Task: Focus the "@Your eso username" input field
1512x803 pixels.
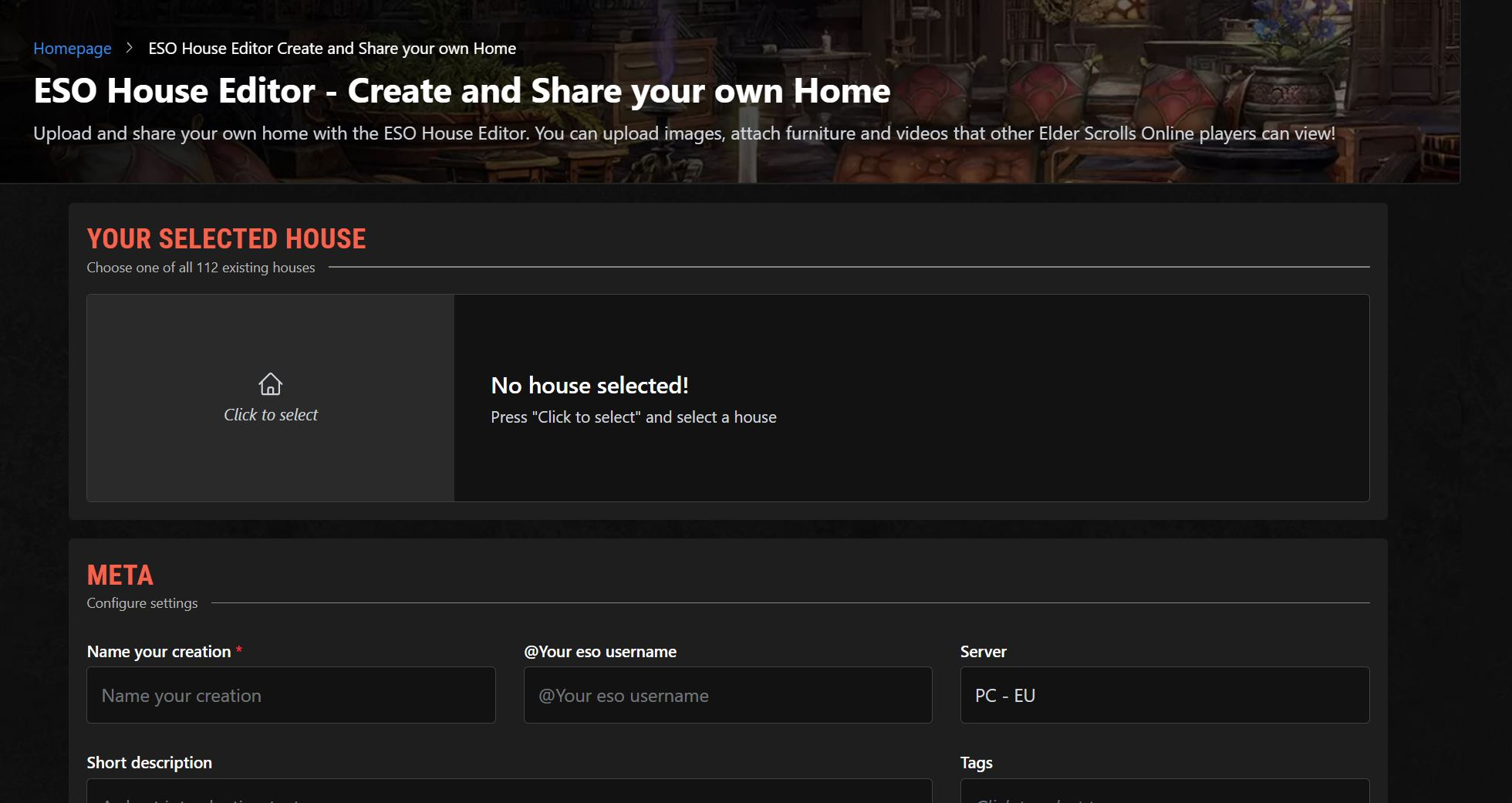Action: tap(727, 695)
